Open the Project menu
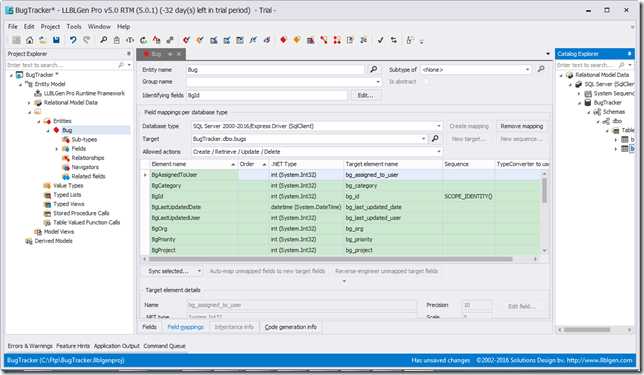The image size is (644, 375). (50, 27)
